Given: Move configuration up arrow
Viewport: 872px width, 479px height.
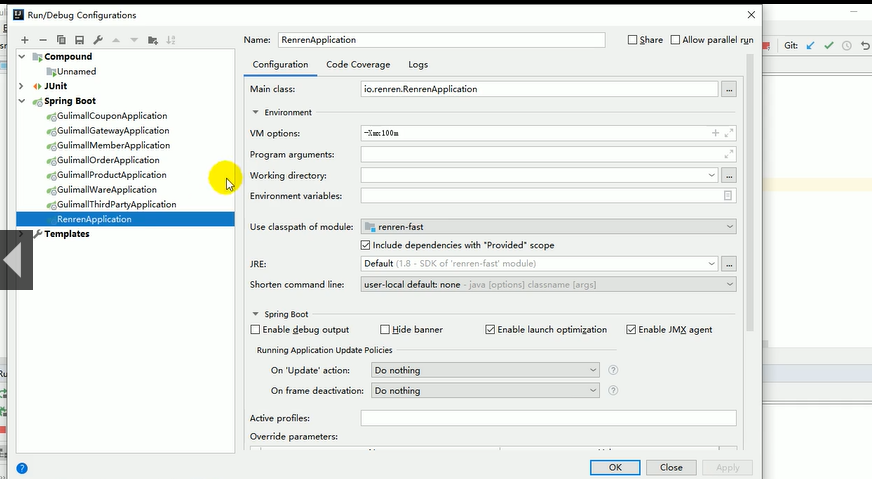Looking at the screenshot, I should [116, 40].
